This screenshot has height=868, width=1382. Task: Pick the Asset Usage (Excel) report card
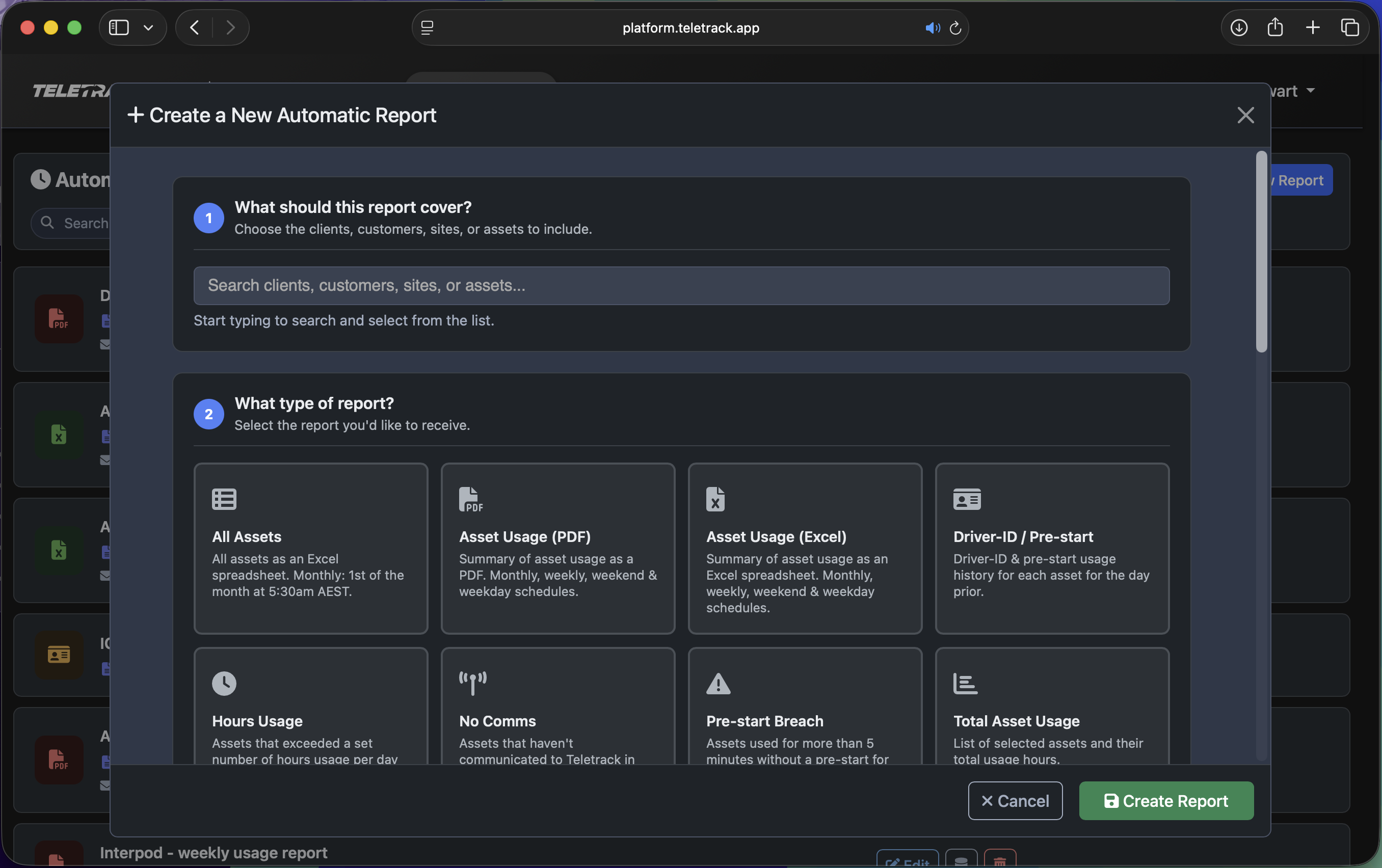805,548
